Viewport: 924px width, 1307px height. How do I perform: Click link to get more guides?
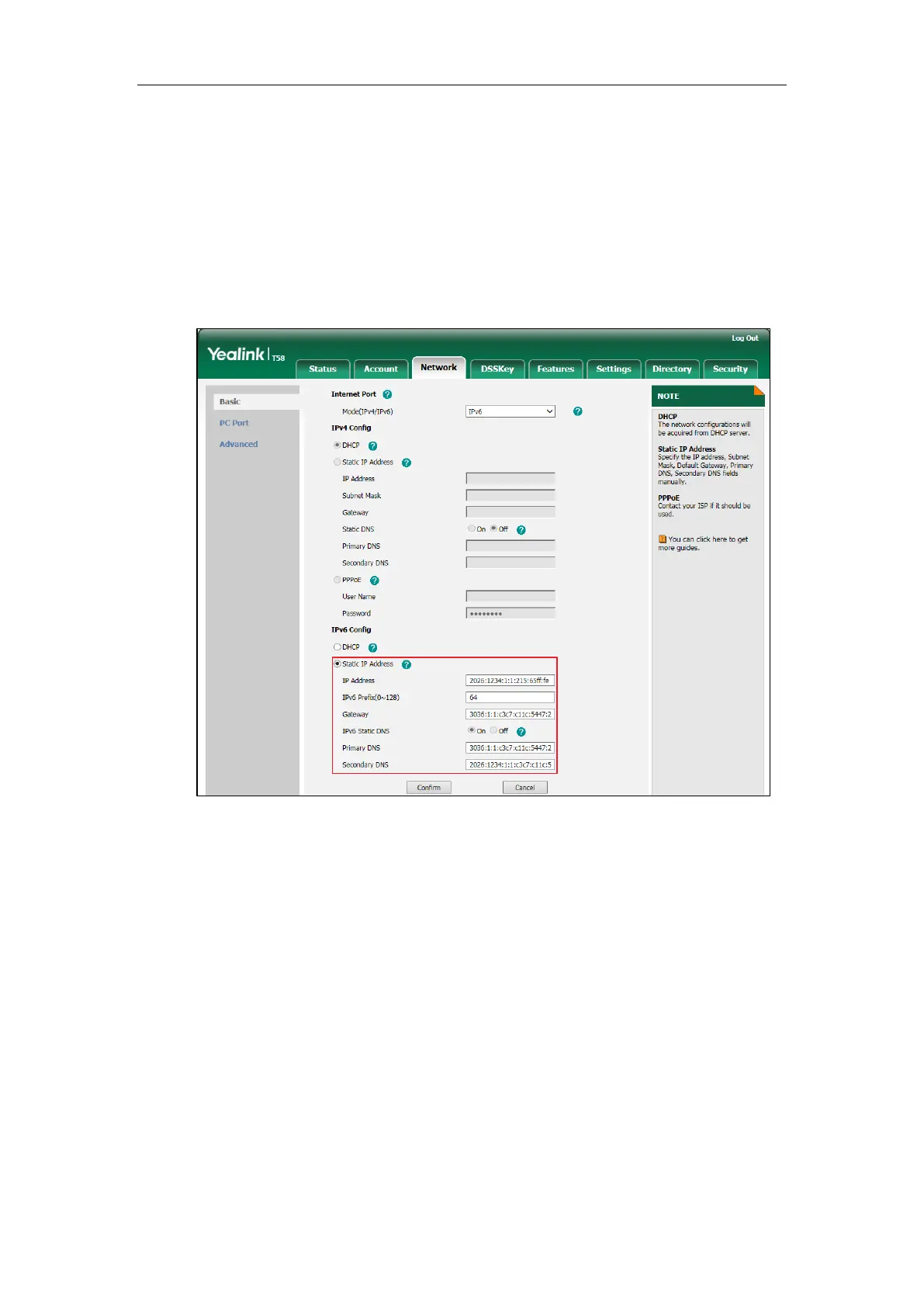pos(704,543)
